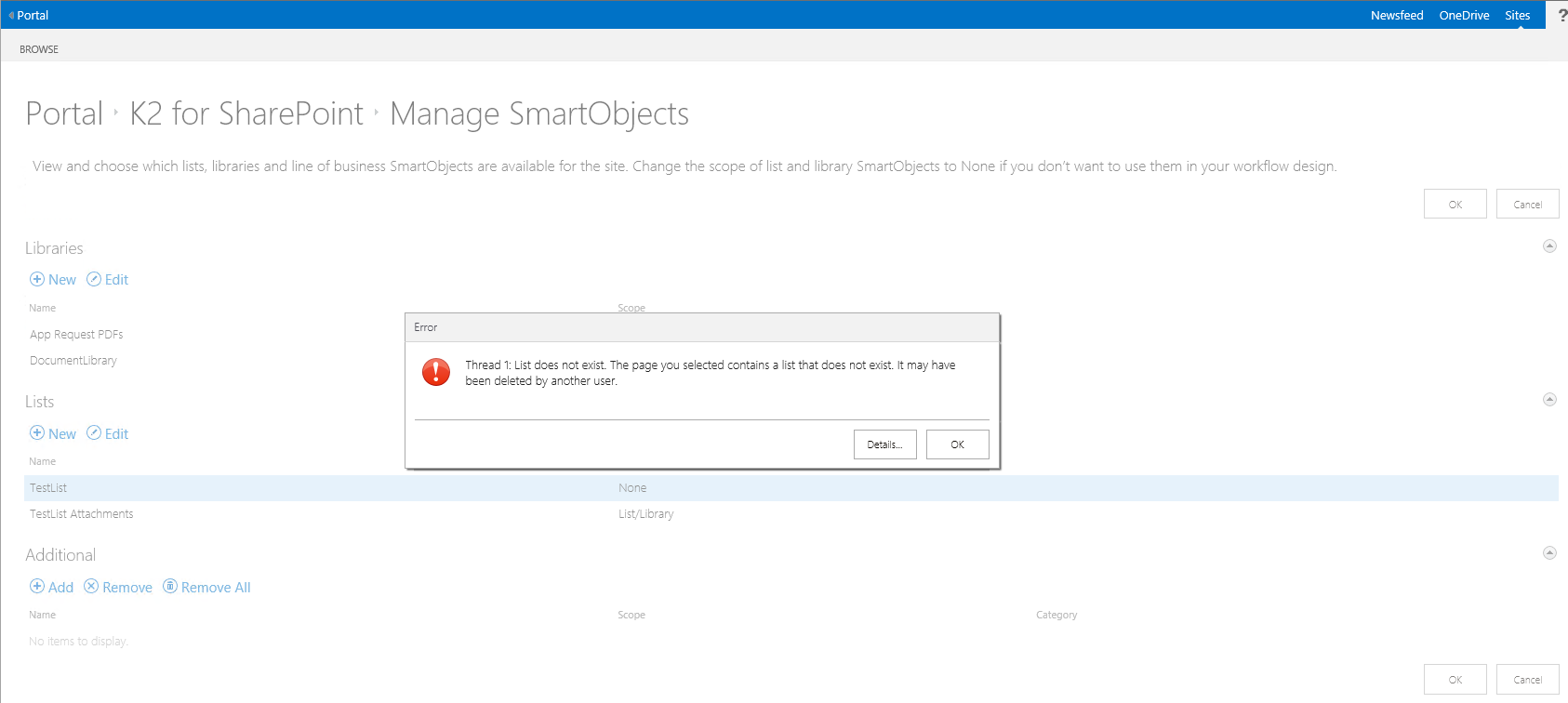Click the Portal back arrow icon
This screenshot has height=703, width=1568.
tap(11, 15)
